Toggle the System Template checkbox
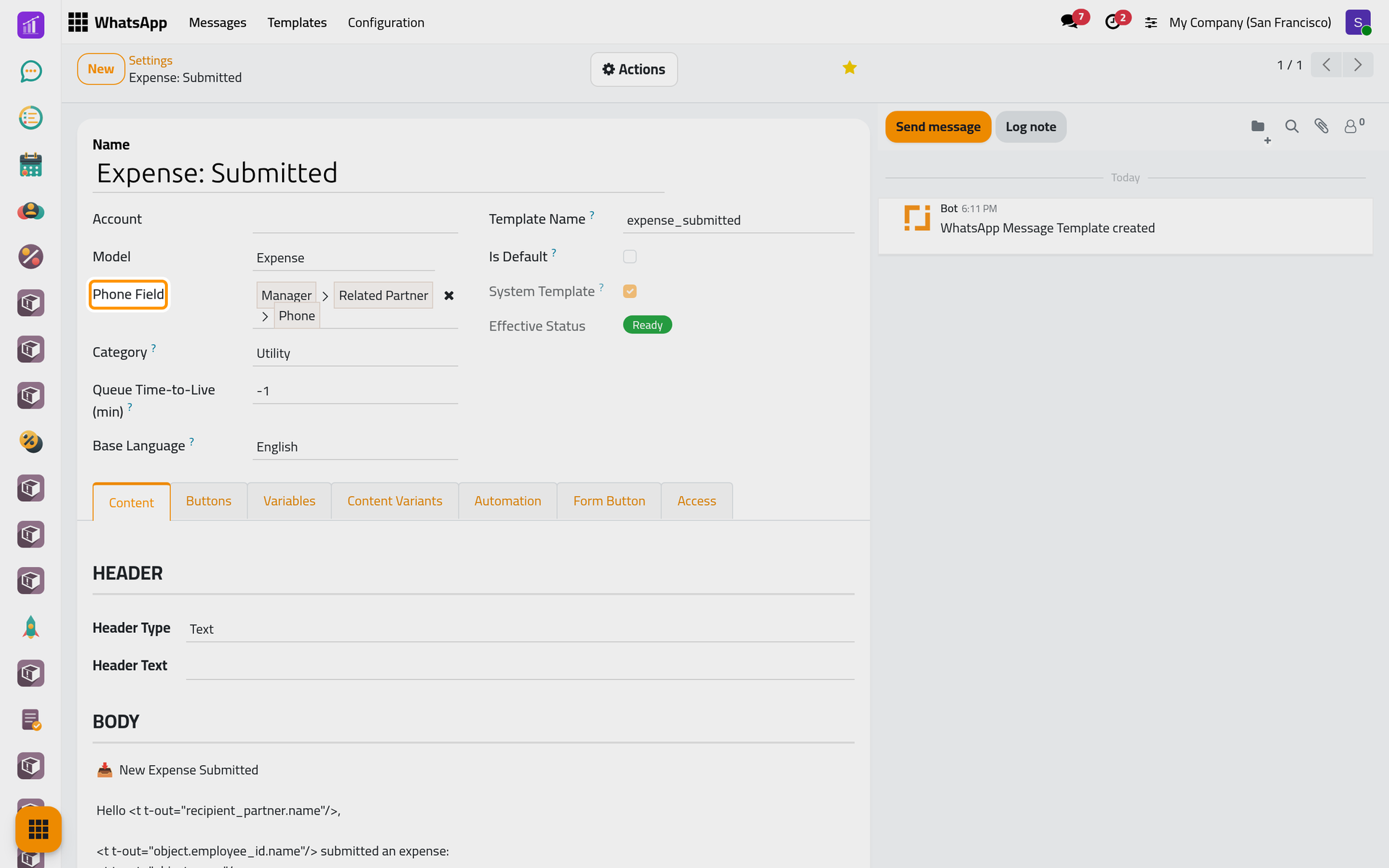Screen dimensions: 1389x868 click(629, 292)
